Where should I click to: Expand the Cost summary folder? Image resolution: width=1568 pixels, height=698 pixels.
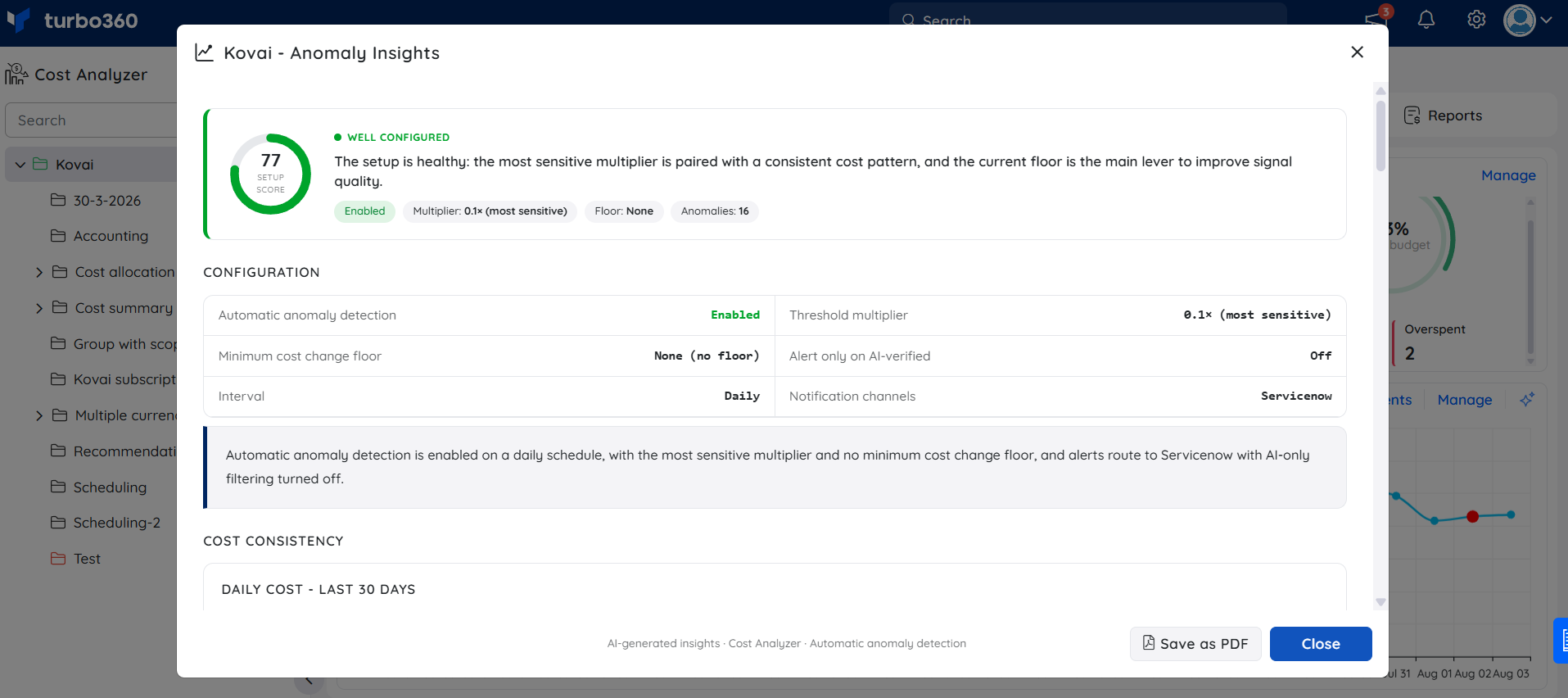[x=39, y=308]
